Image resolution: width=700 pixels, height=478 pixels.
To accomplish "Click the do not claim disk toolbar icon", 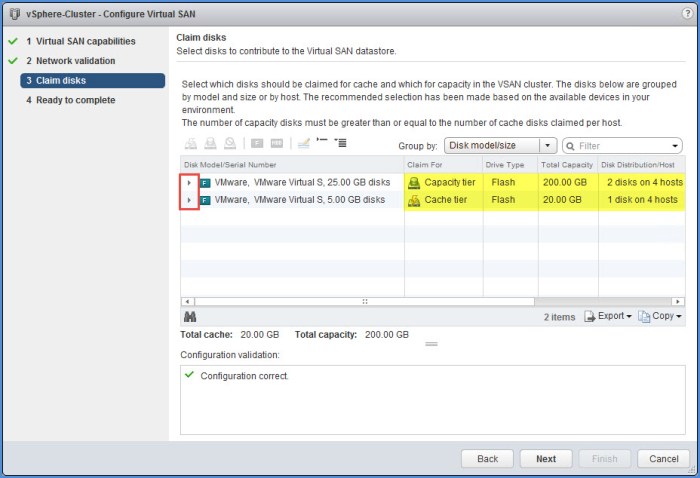I will click(x=230, y=143).
